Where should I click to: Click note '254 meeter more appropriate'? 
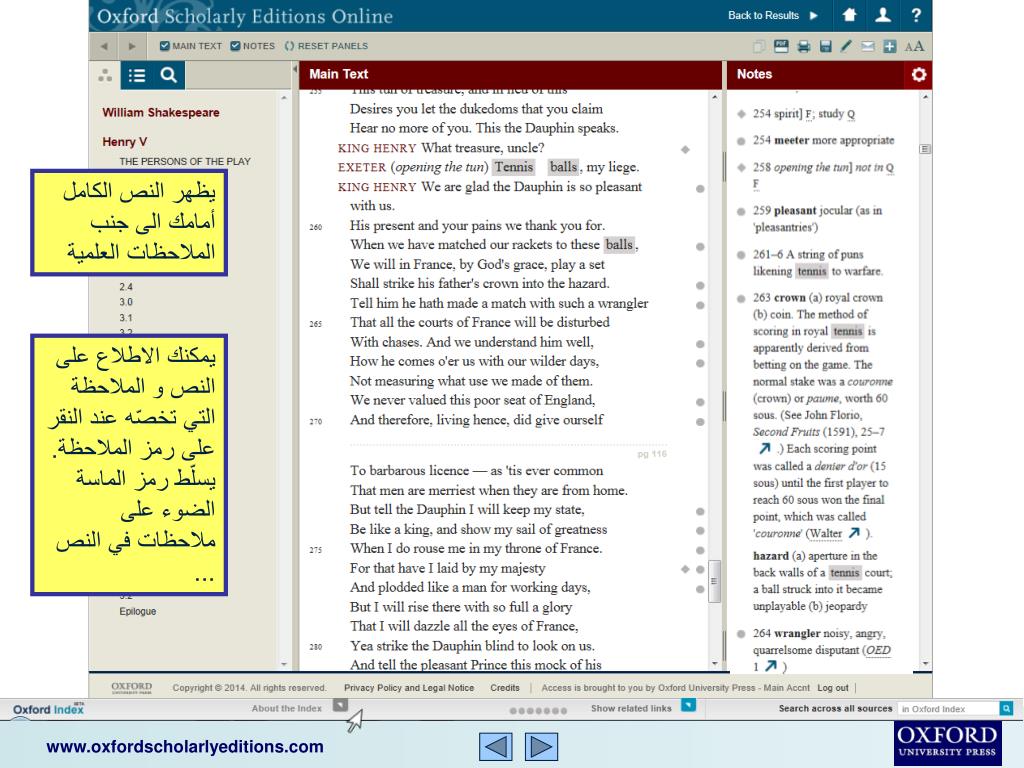(x=823, y=140)
